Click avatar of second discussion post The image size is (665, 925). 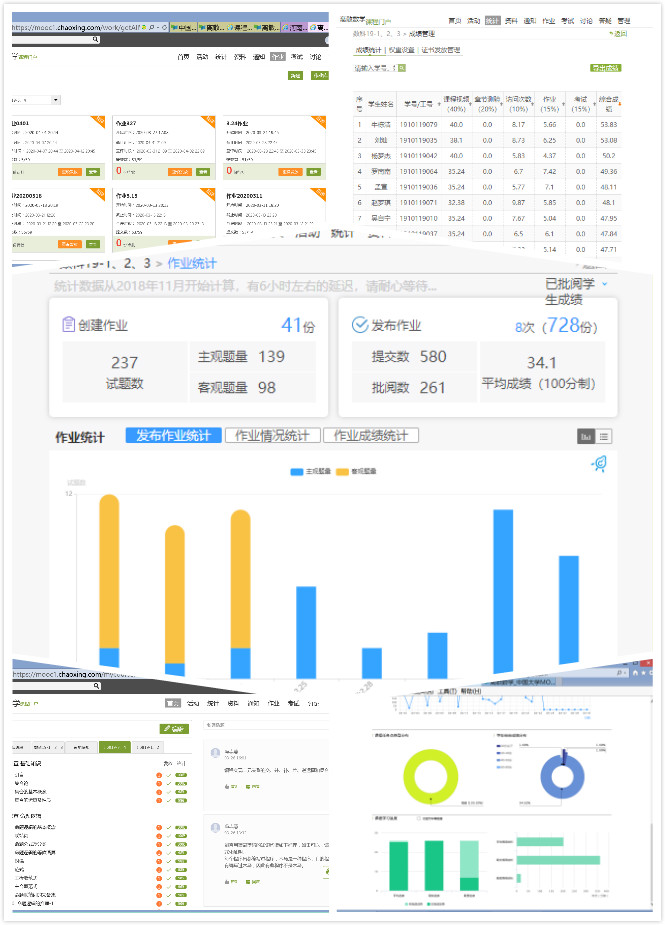tap(212, 826)
